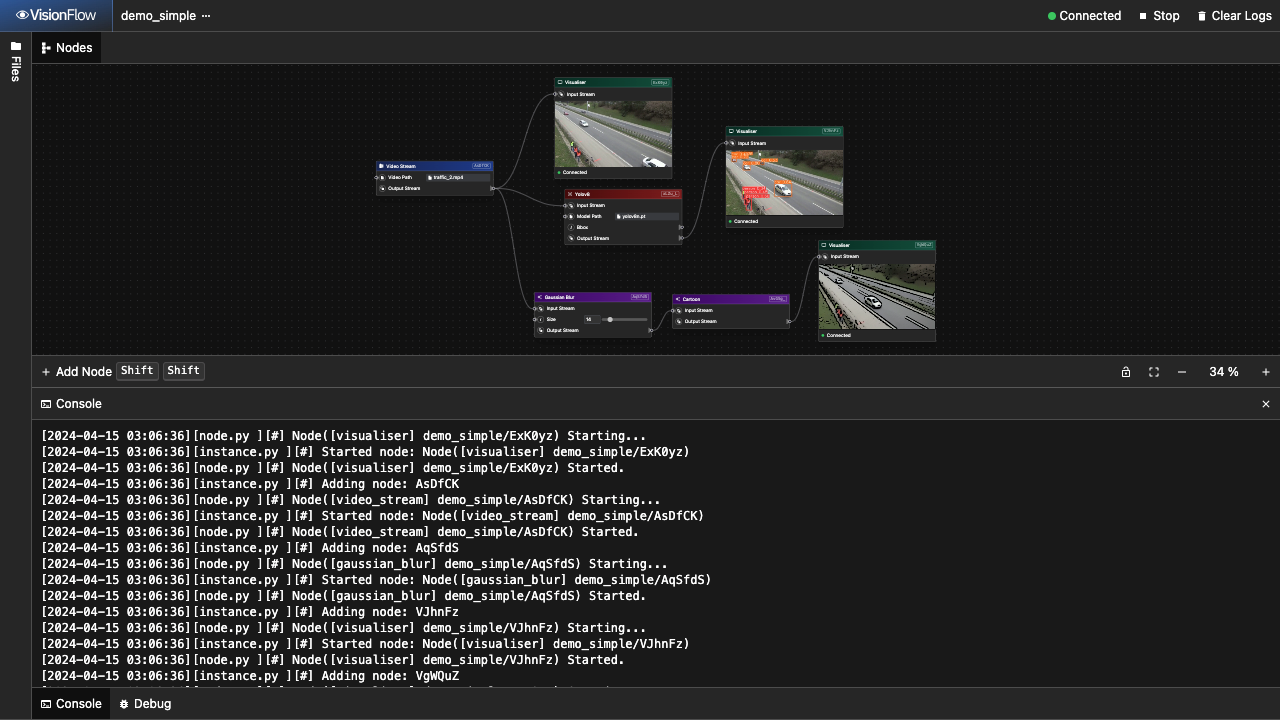Click the yolov8n.pt model path field
The image size is (1280, 720).
pos(647,216)
